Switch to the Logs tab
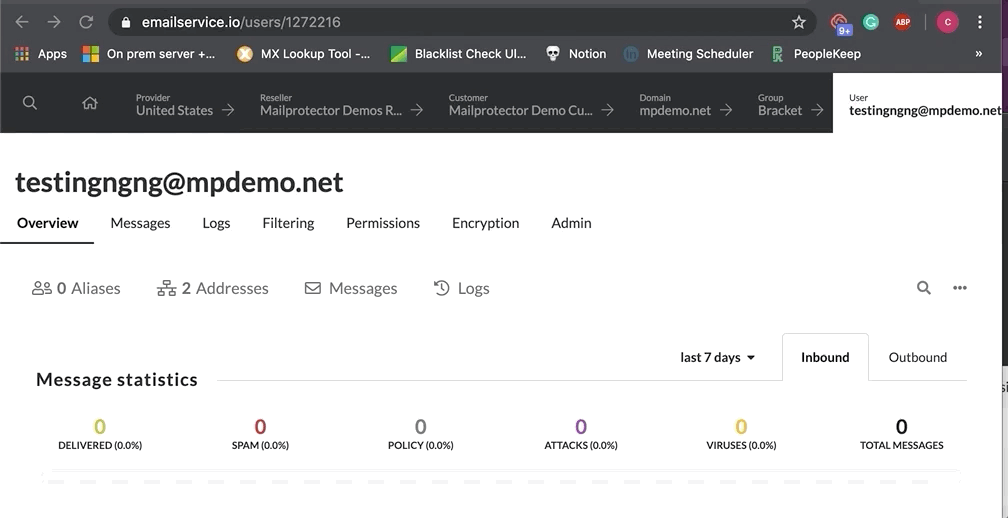Image resolution: width=1008 pixels, height=518 pixels. point(216,223)
